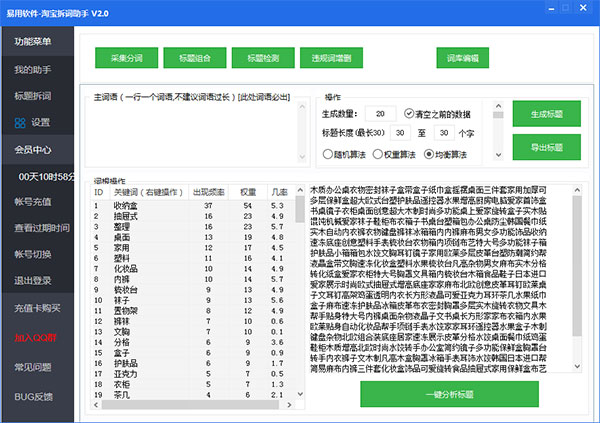Select the 权重算法 radio option
Screen dimensions: 600x423
(378, 154)
